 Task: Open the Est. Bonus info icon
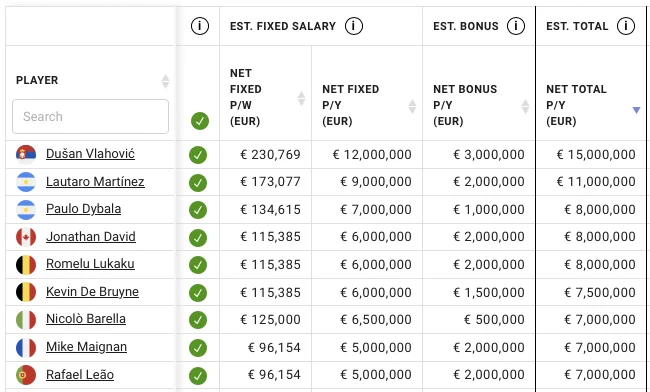click(x=516, y=26)
